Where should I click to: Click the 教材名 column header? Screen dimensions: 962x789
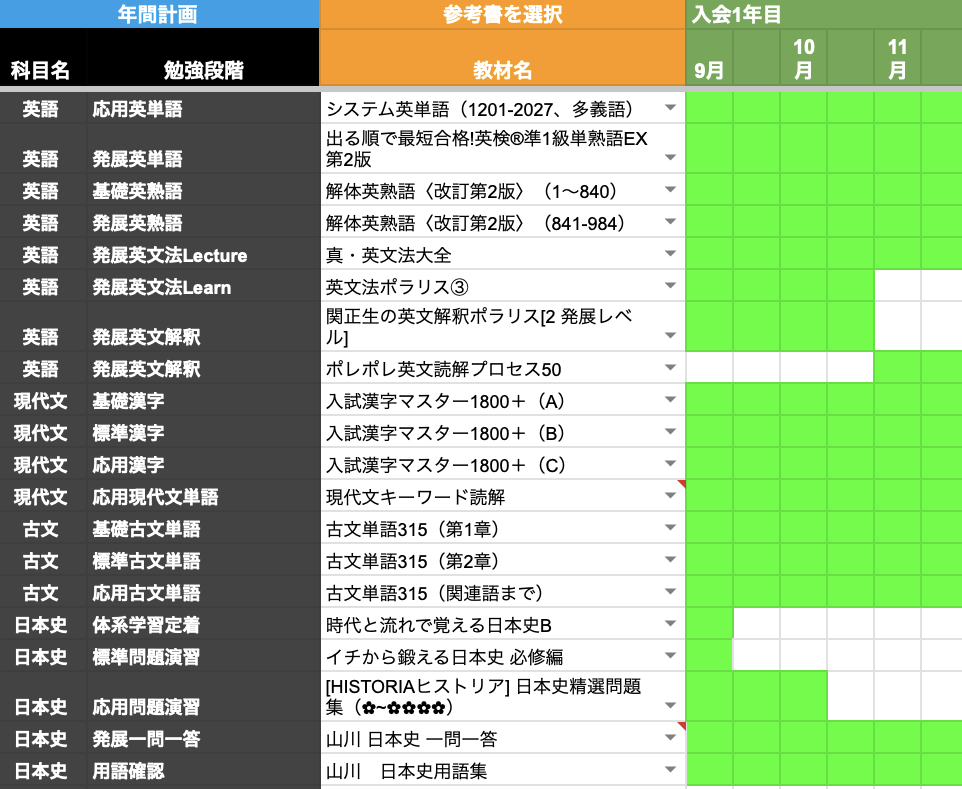point(502,58)
